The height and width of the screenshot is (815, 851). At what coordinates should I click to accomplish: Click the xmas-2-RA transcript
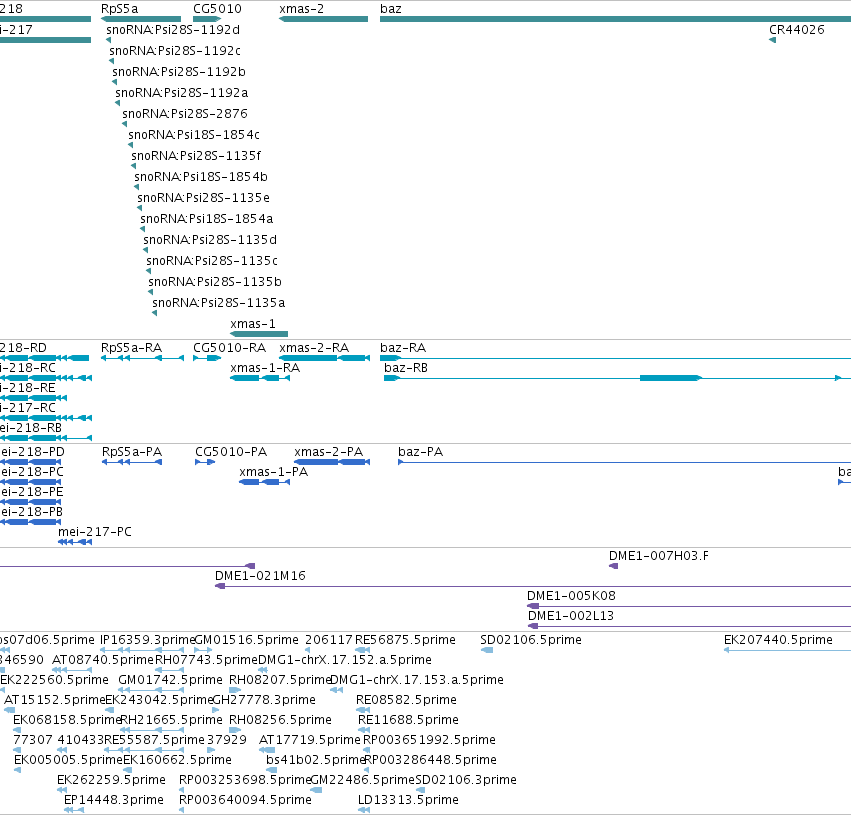click(x=325, y=358)
